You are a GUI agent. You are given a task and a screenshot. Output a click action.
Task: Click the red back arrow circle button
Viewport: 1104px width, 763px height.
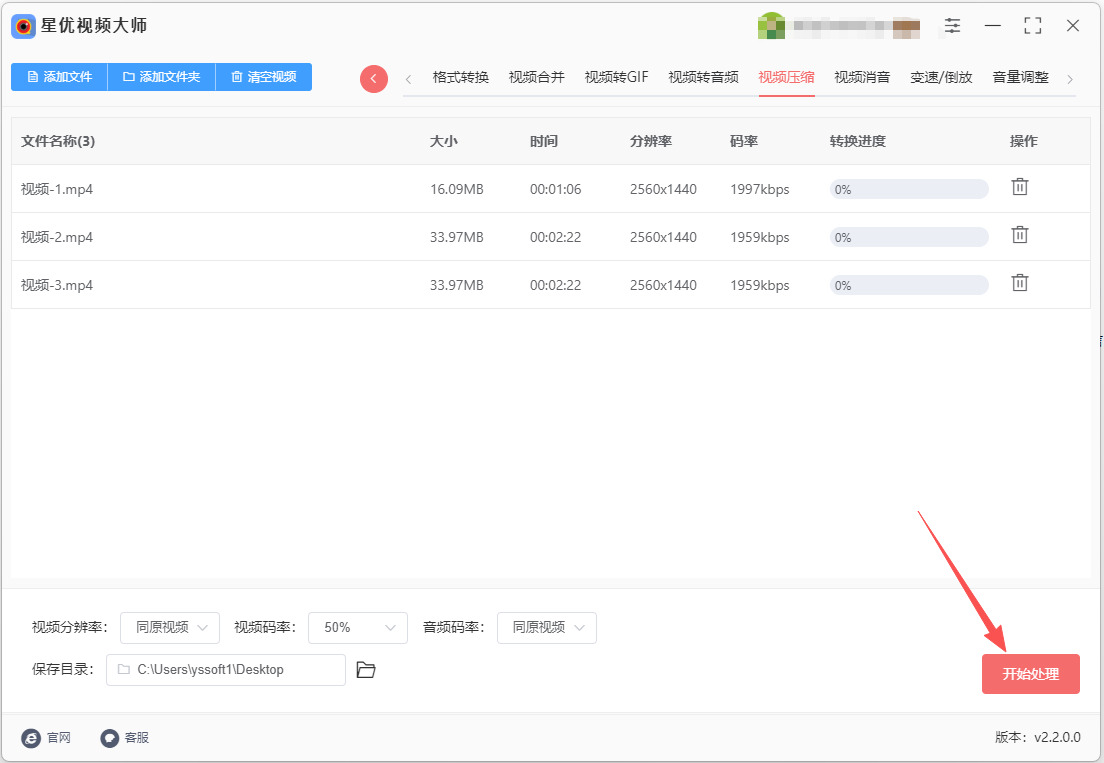point(374,78)
